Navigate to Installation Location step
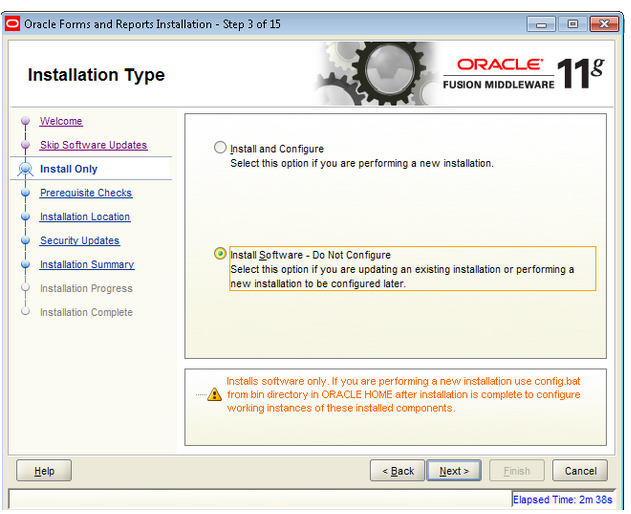The image size is (631, 514). (x=85, y=217)
